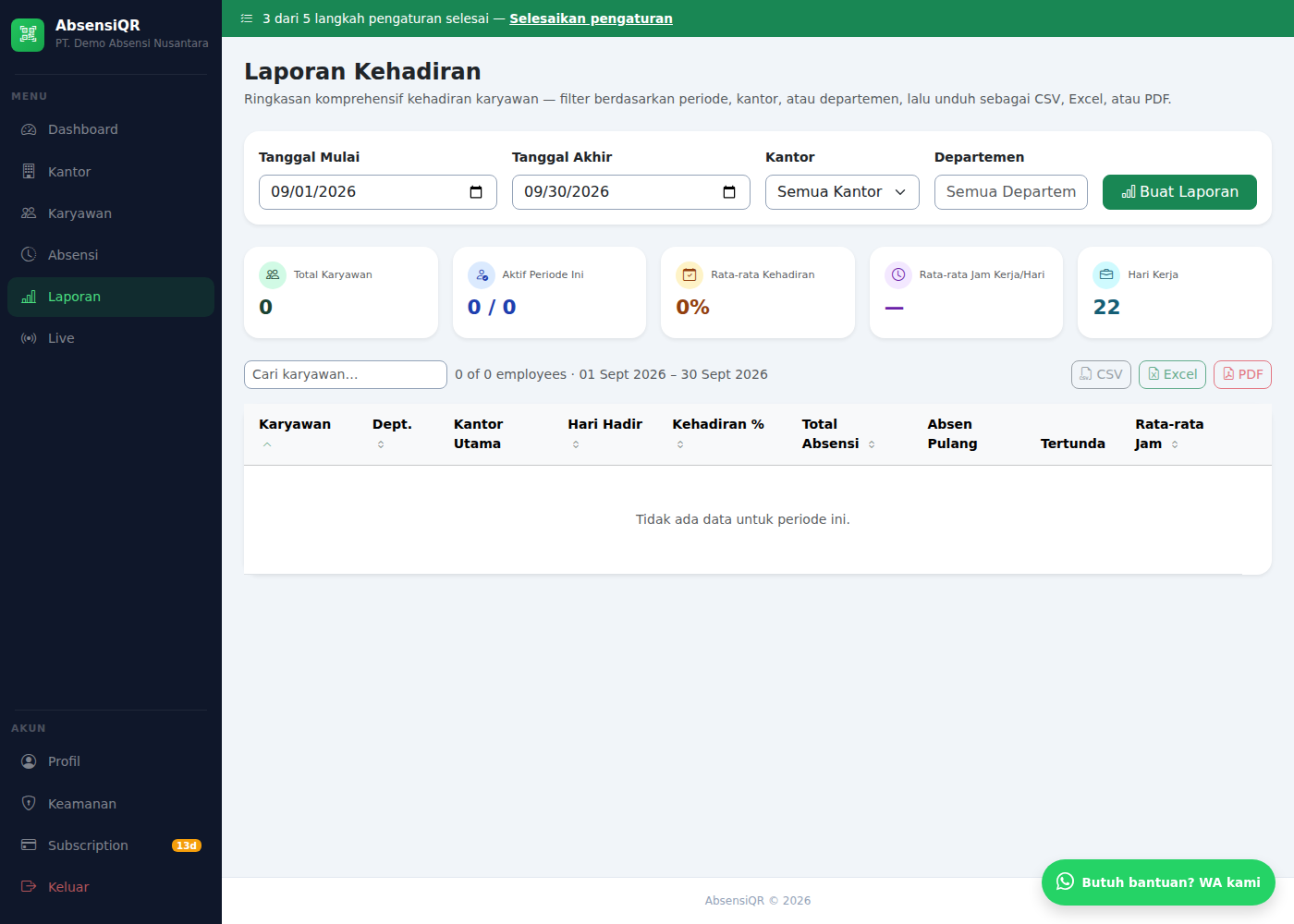Image resolution: width=1294 pixels, height=924 pixels.
Task: Click the Laporan bar chart icon in the sidebar
Action: coord(29,297)
